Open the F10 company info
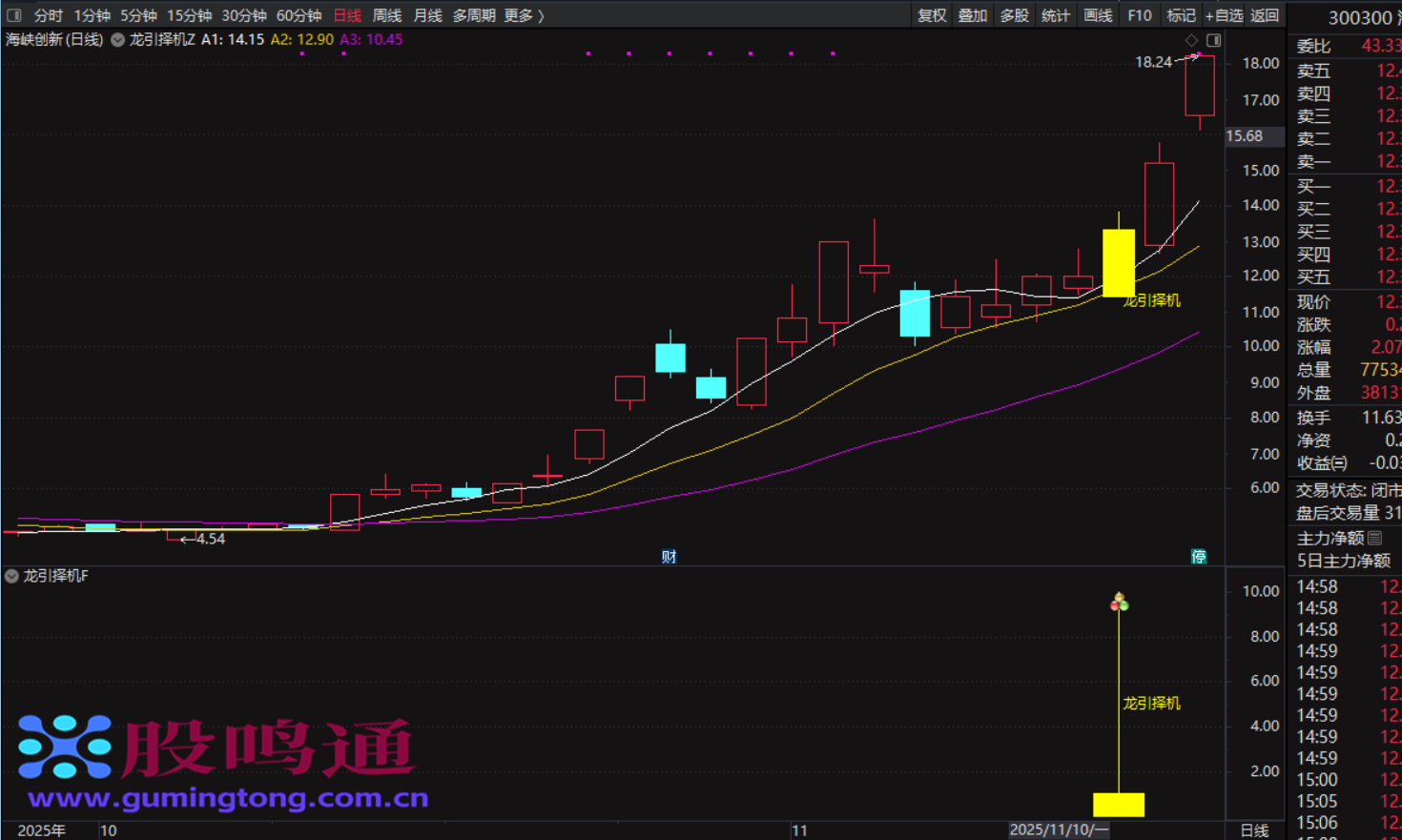This screenshot has height=840, width=1402. (1139, 15)
